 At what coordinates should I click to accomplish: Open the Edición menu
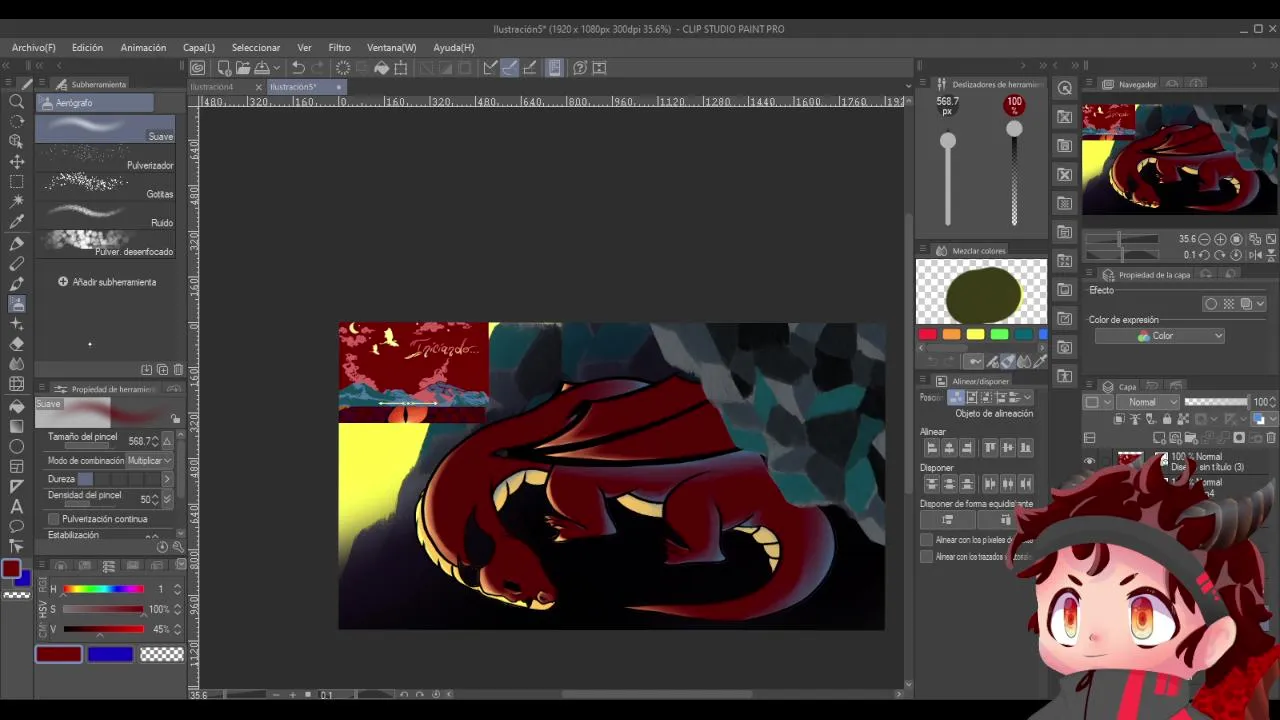point(87,47)
